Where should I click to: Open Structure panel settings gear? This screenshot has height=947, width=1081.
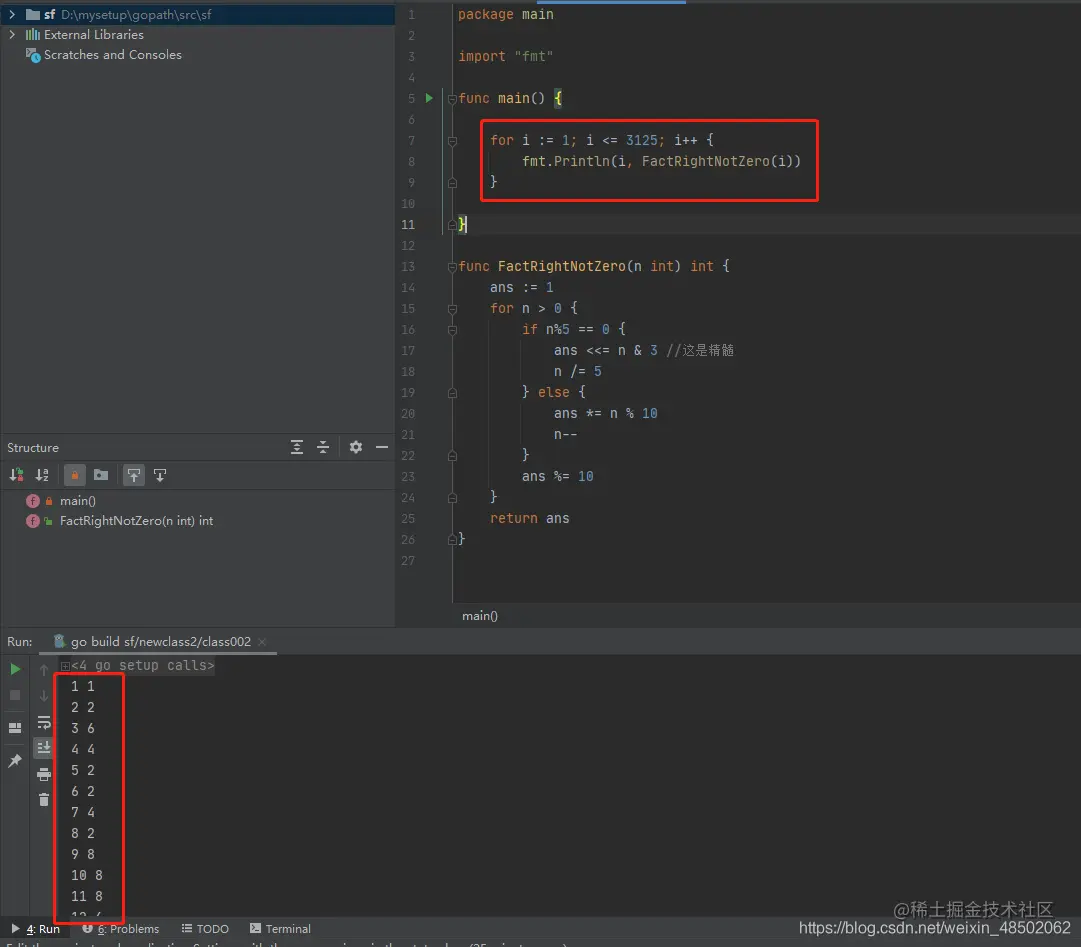pyautogui.click(x=355, y=447)
